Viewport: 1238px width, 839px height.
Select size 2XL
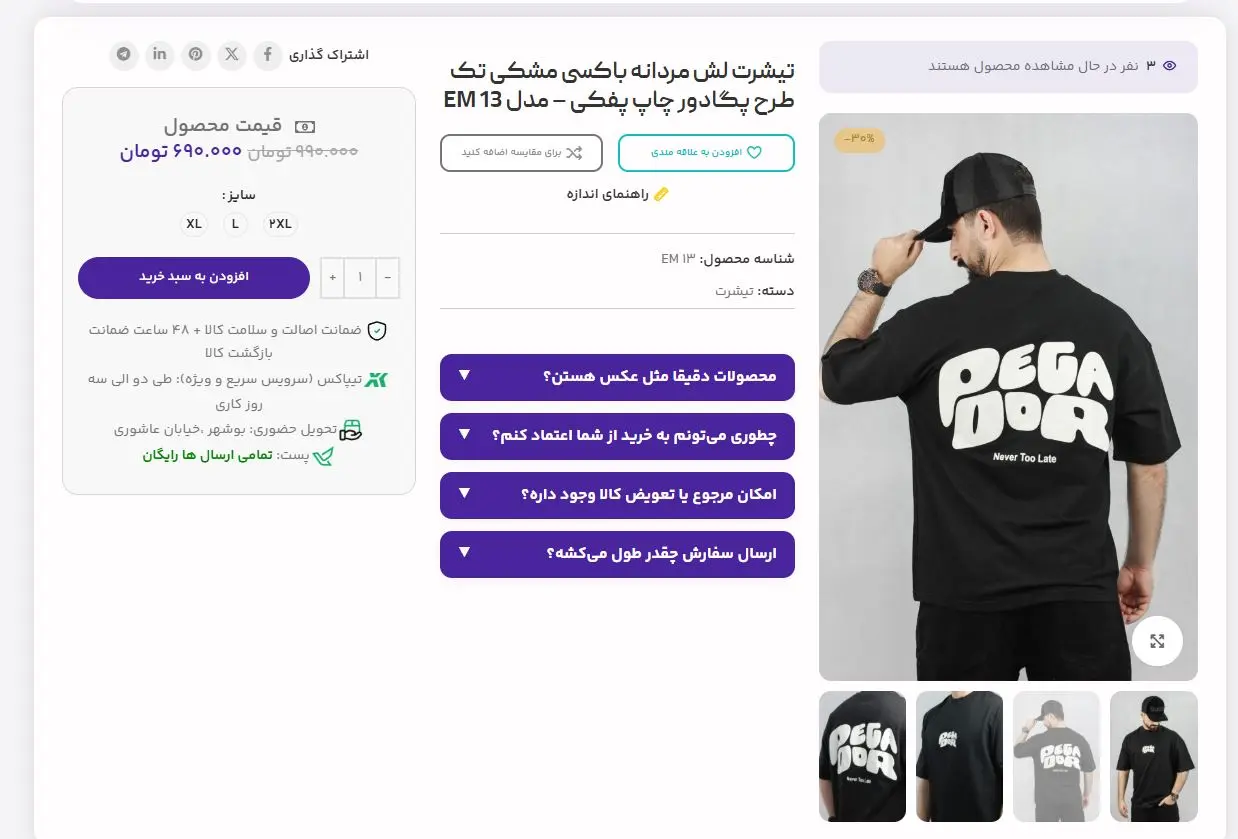(280, 224)
